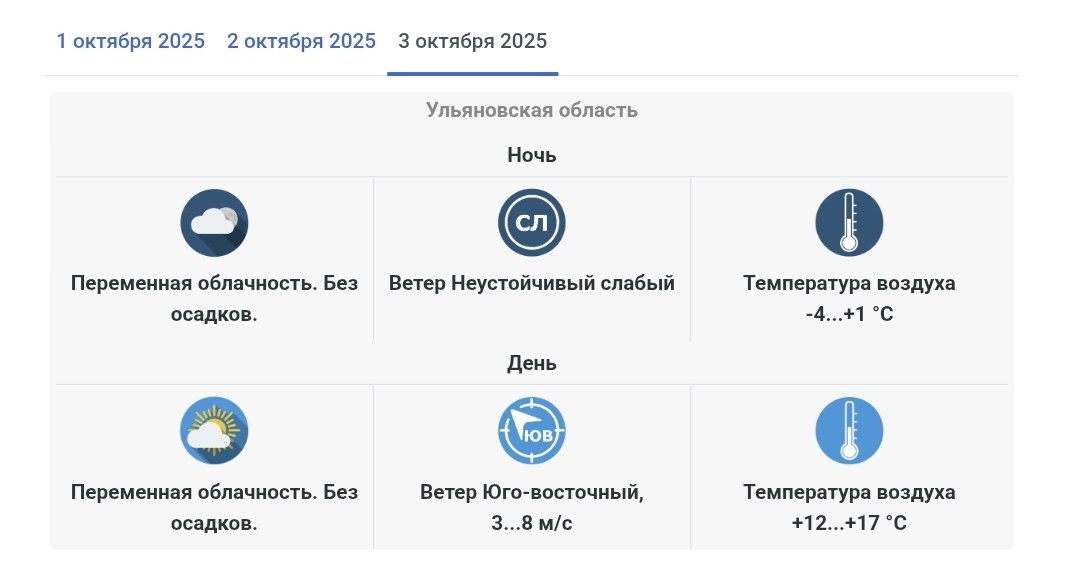Click the light blue daytime thermometer icon
The height and width of the screenshot is (564, 1079).
pos(849,430)
